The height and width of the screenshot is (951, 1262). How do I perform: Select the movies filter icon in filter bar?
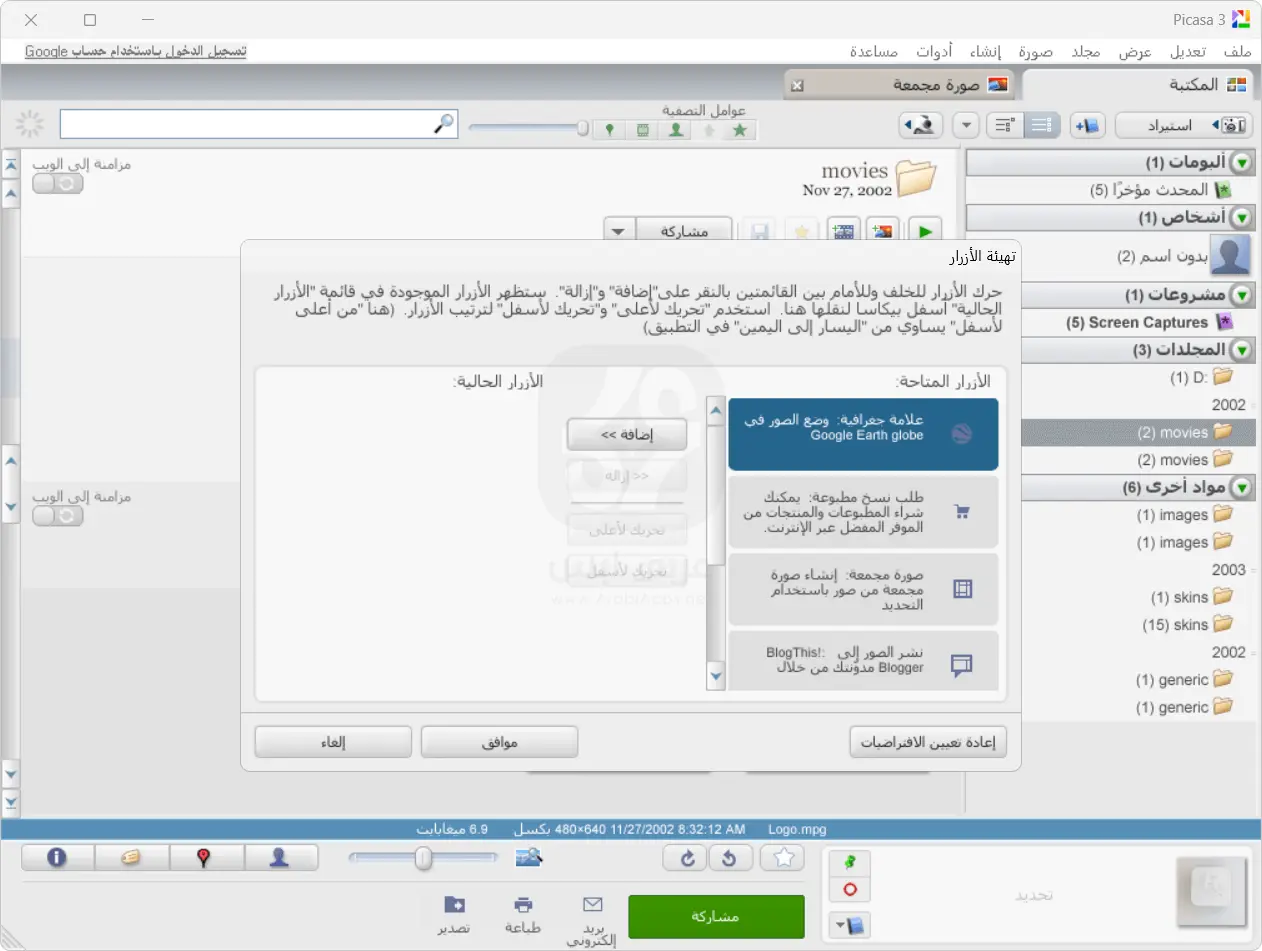click(x=643, y=130)
